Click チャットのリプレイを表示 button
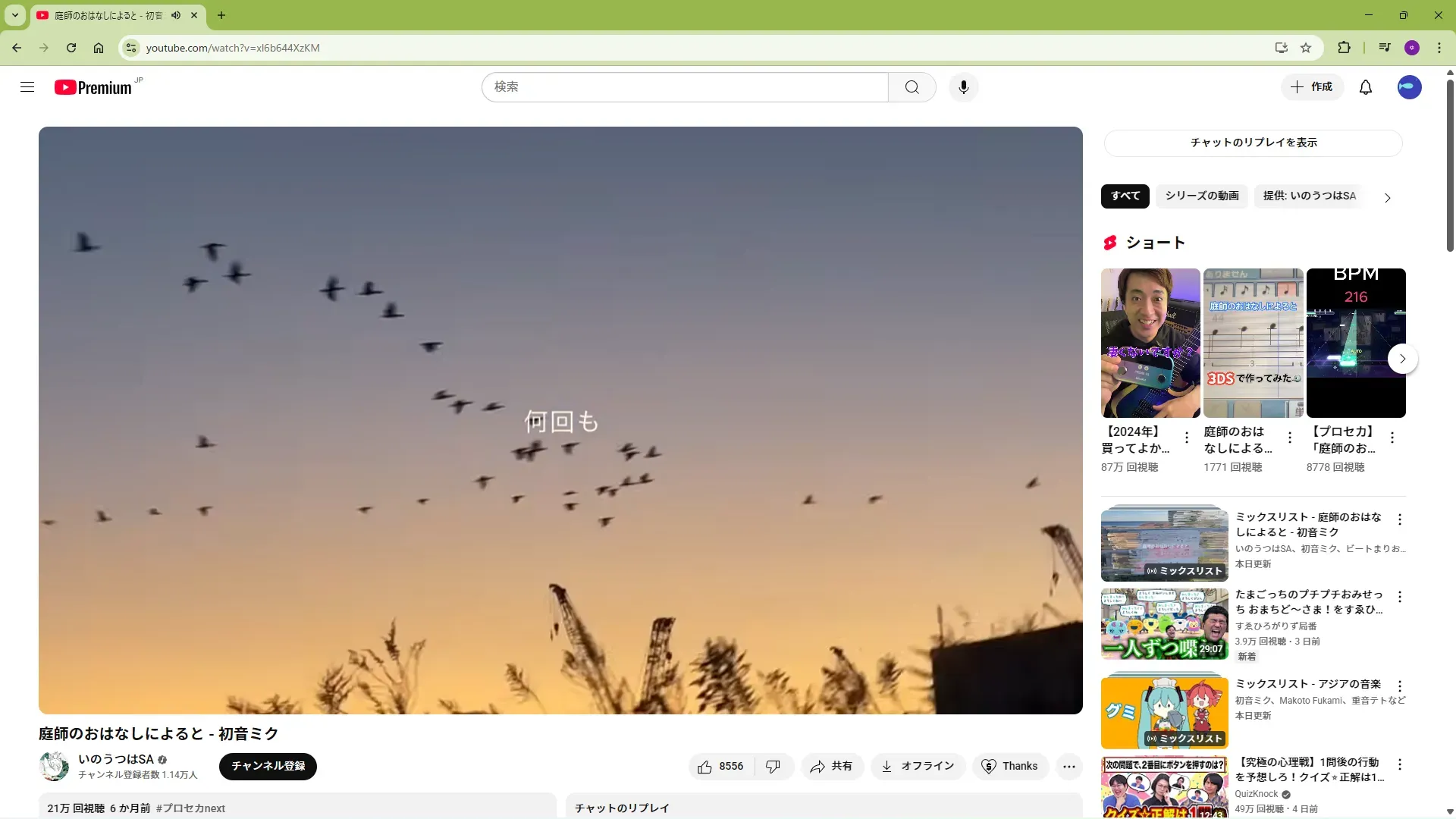 coord(1253,143)
